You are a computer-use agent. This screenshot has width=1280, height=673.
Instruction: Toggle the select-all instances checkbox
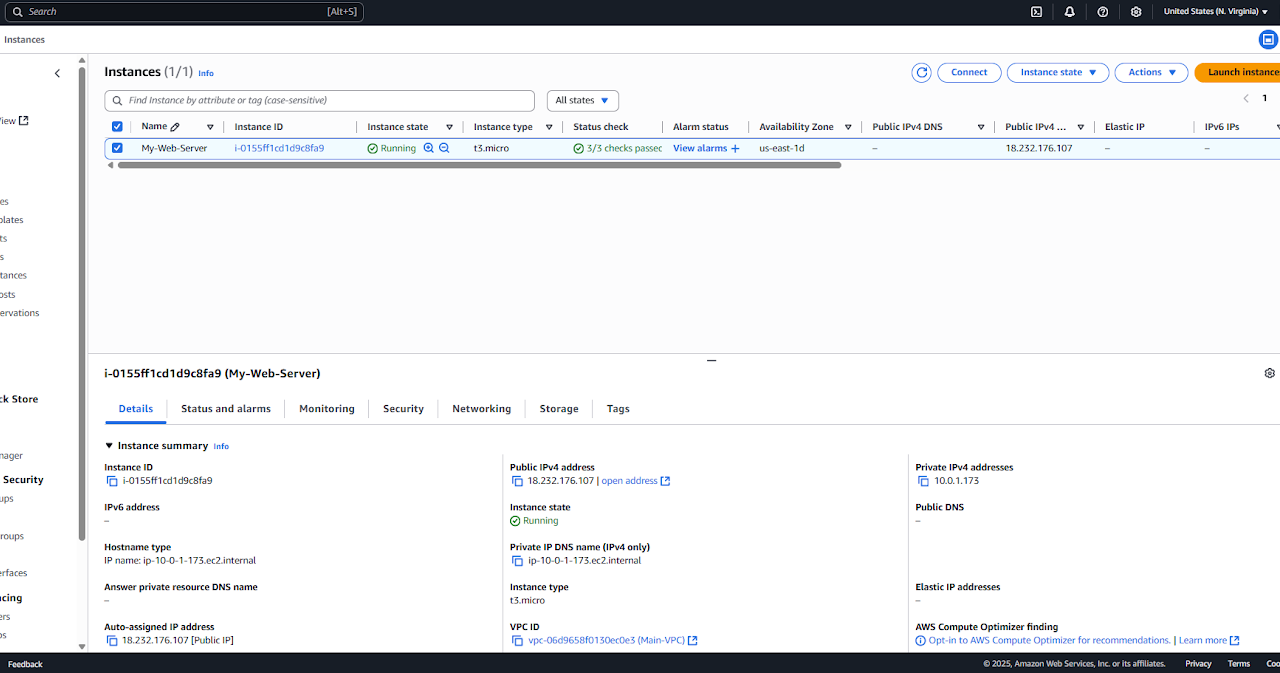[117, 127]
